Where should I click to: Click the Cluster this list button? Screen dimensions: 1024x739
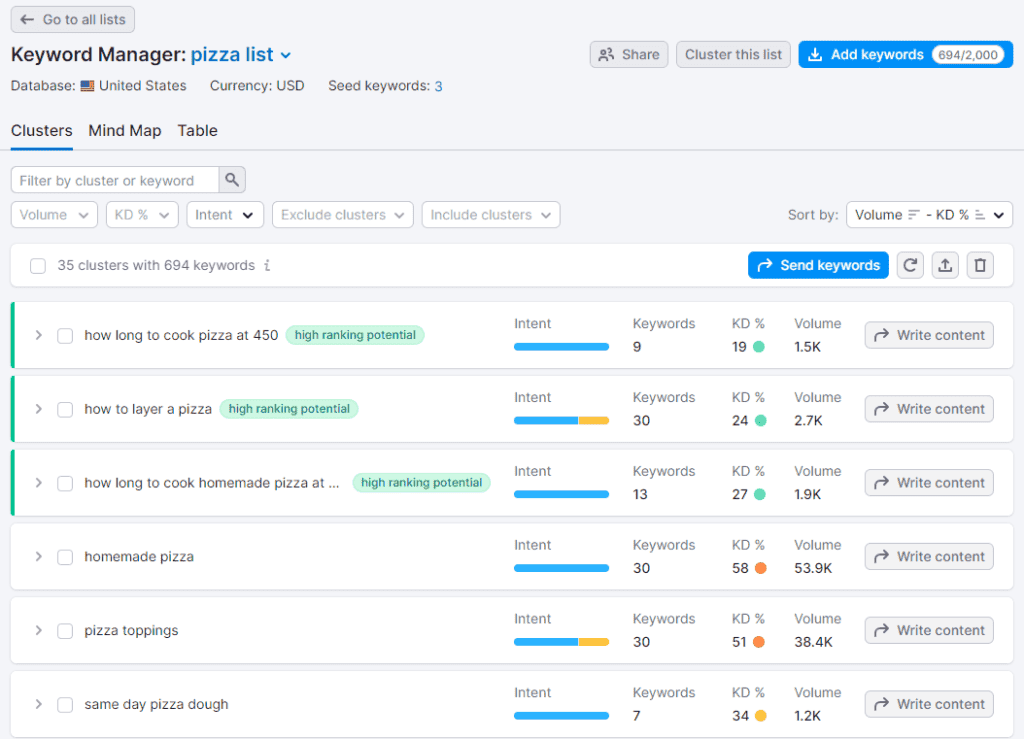(733, 54)
